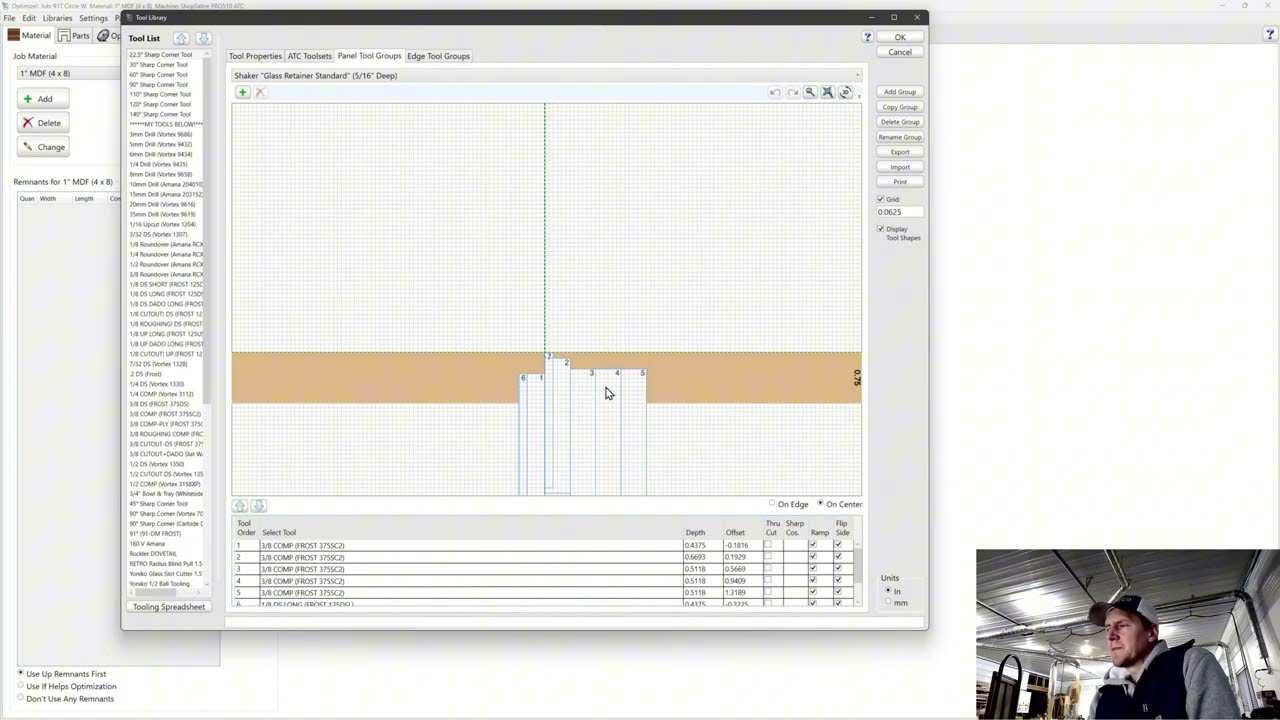Open the Settings menu
1280x720 pixels.
click(93, 18)
